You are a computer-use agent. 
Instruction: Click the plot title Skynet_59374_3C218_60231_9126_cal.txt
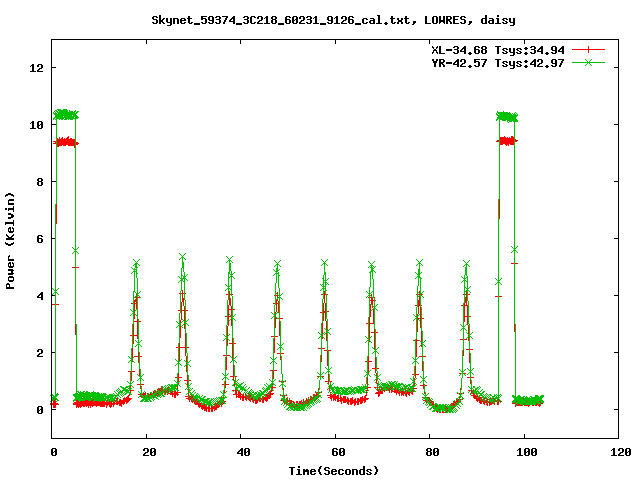(x=284, y=20)
